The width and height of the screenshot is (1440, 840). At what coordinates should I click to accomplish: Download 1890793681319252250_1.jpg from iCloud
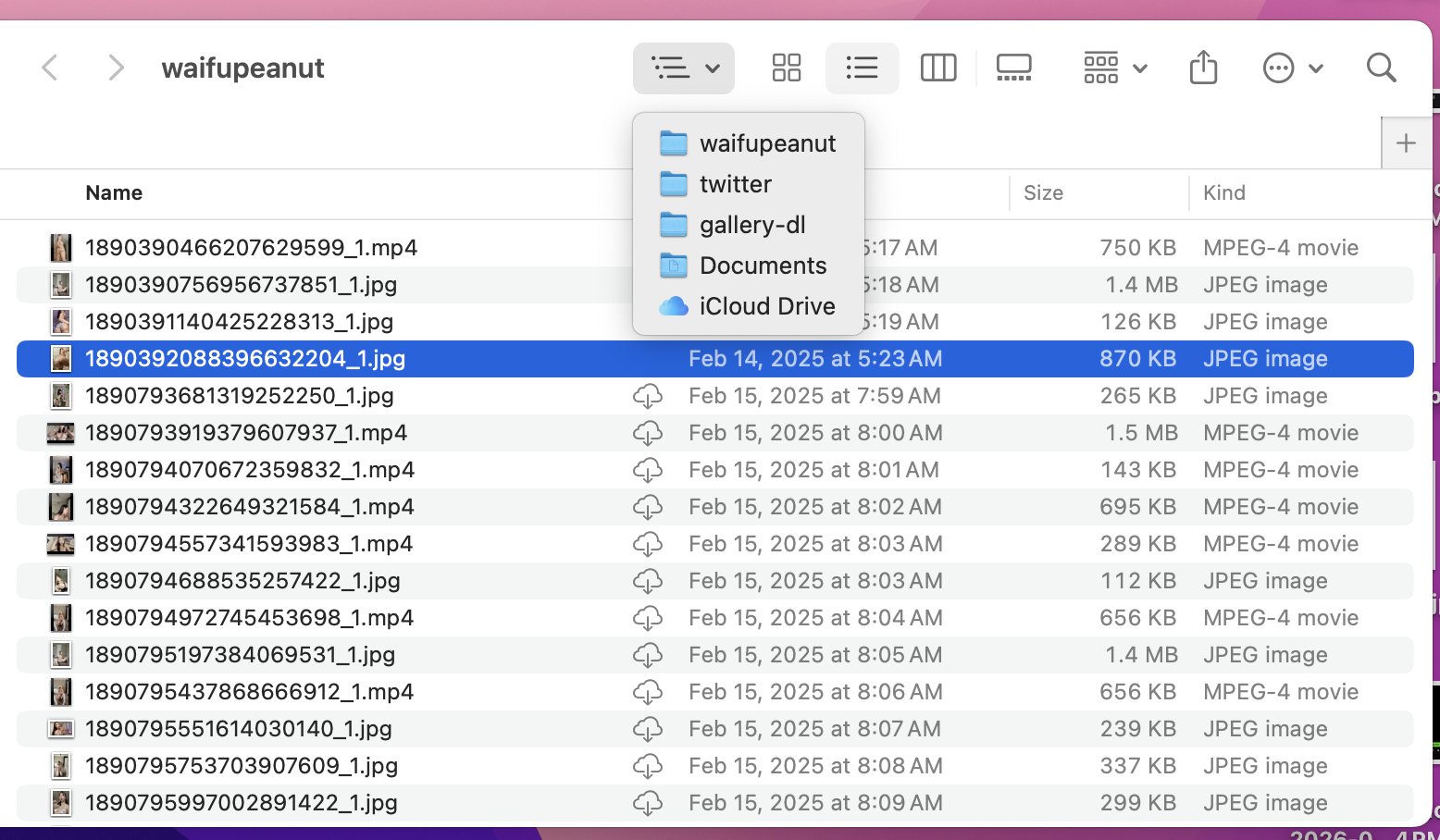click(648, 396)
